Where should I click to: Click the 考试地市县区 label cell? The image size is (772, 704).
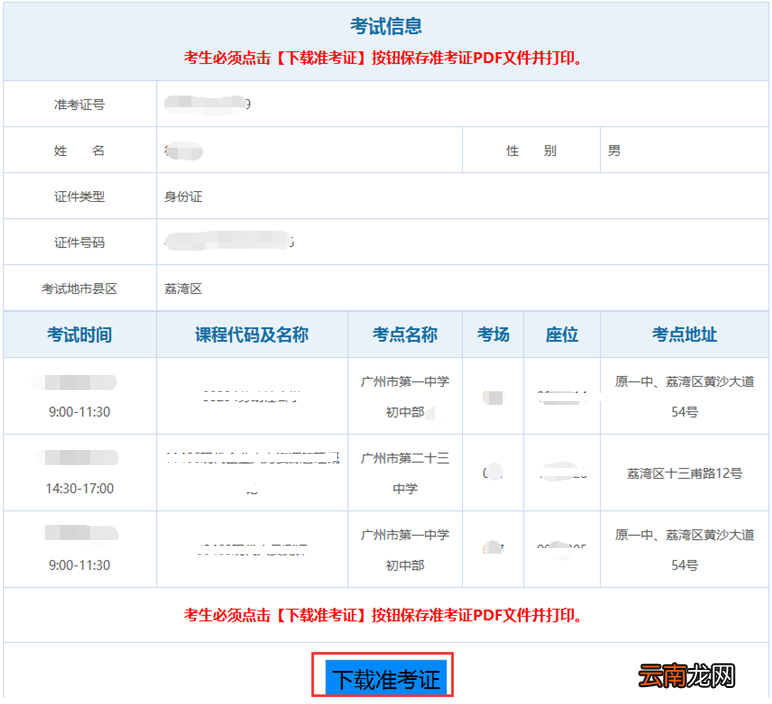pos(79,288)
